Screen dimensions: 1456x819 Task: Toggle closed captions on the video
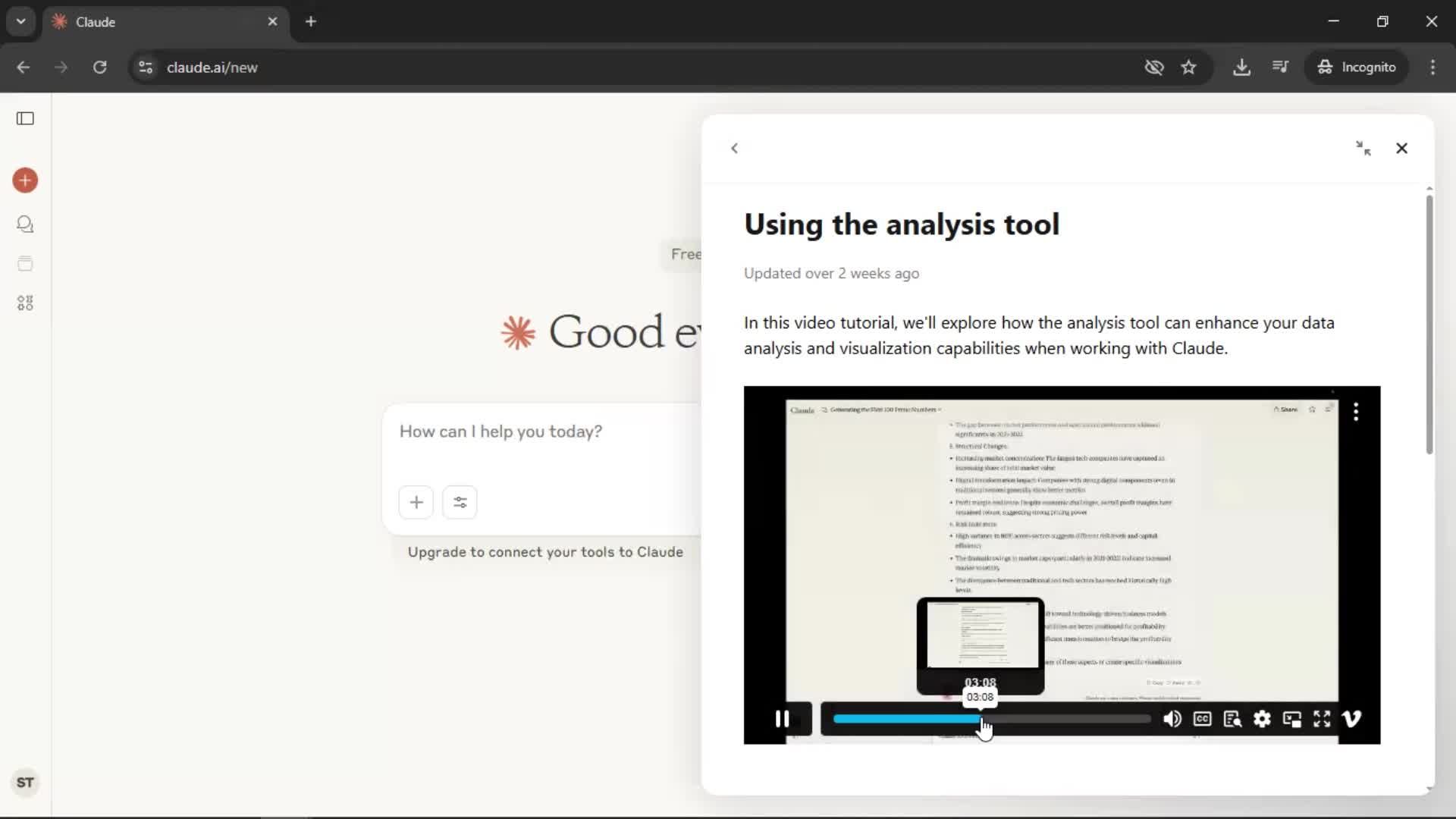1202,719
